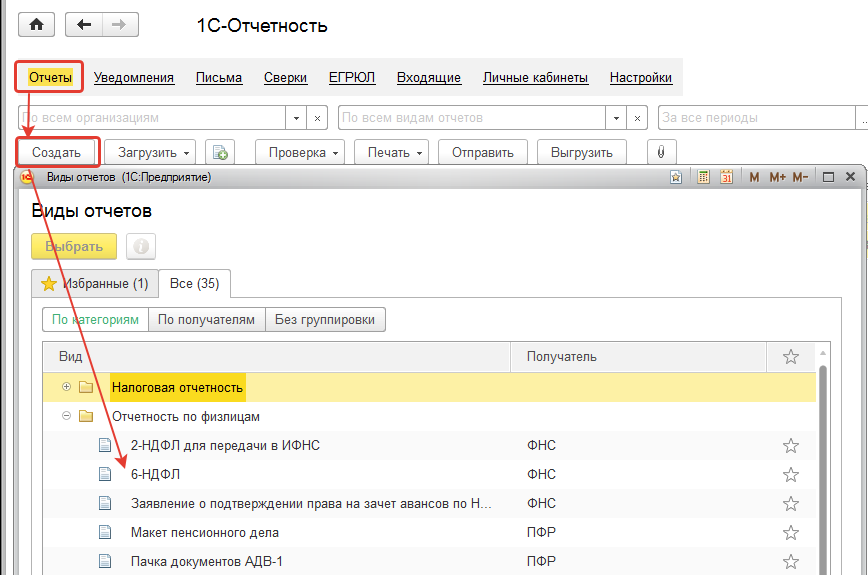Select Заявление о подтверждении права row
This screenshot has height=575, width=868.
click(429, 504)
